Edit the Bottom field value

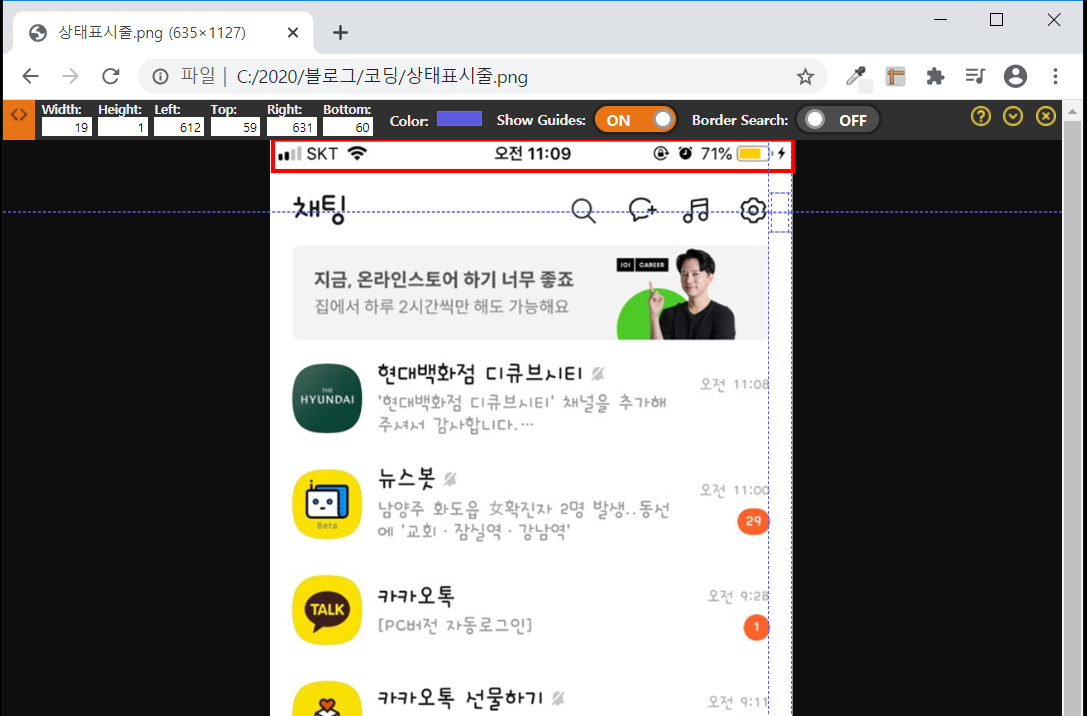pyautogui.click(x=348, y=128)
